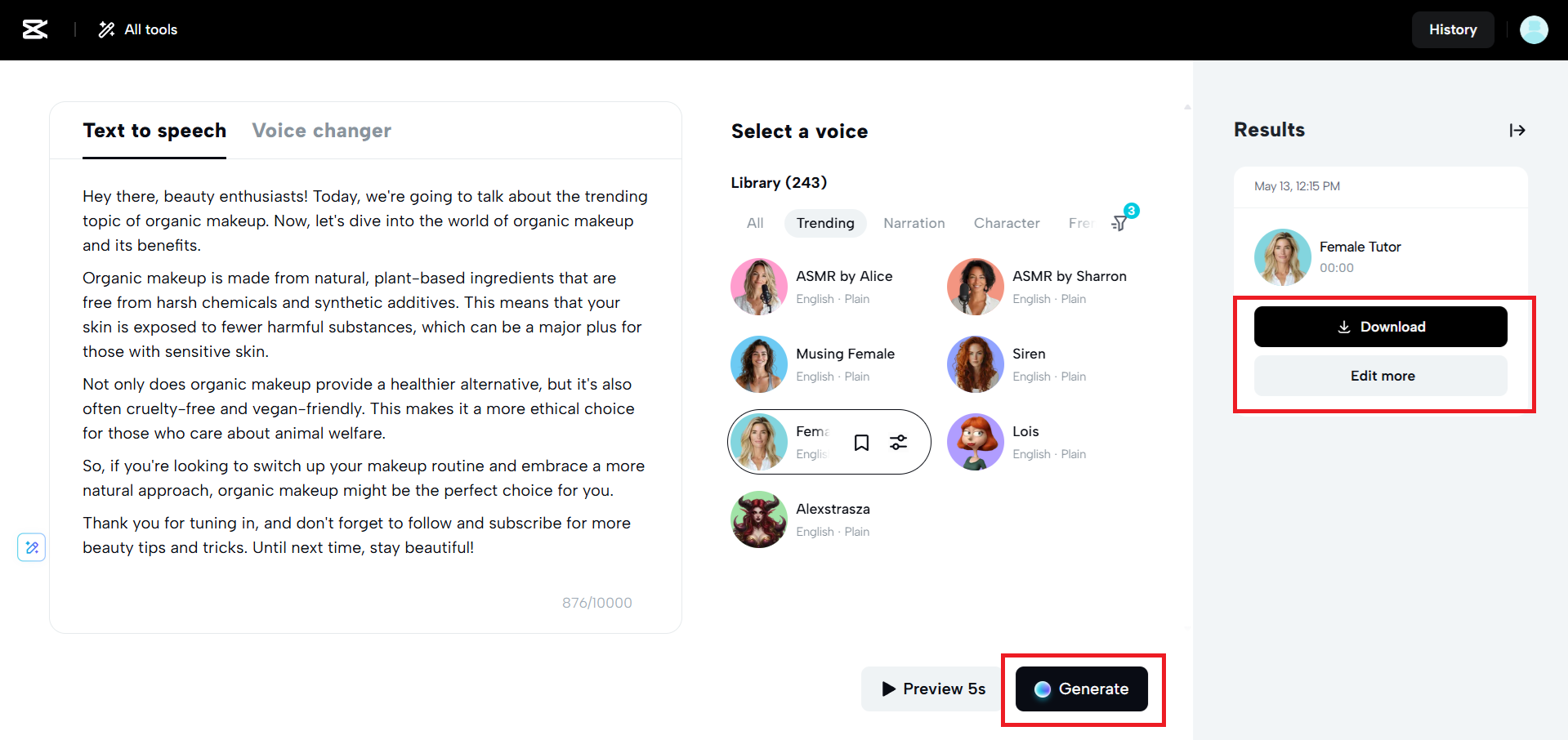Bookmark the selected Female Tutor voice
Screen dimensions: 1568x740
[x=861, y=443]
